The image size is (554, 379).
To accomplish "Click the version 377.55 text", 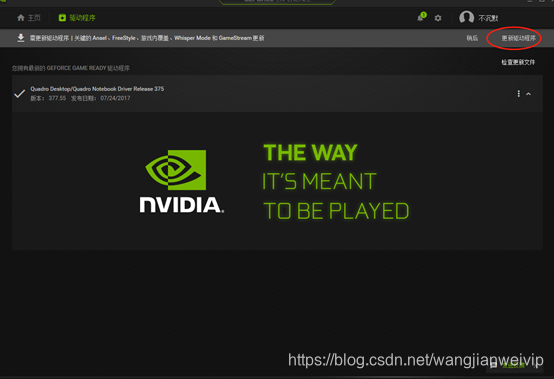I will tap(57, 98).
